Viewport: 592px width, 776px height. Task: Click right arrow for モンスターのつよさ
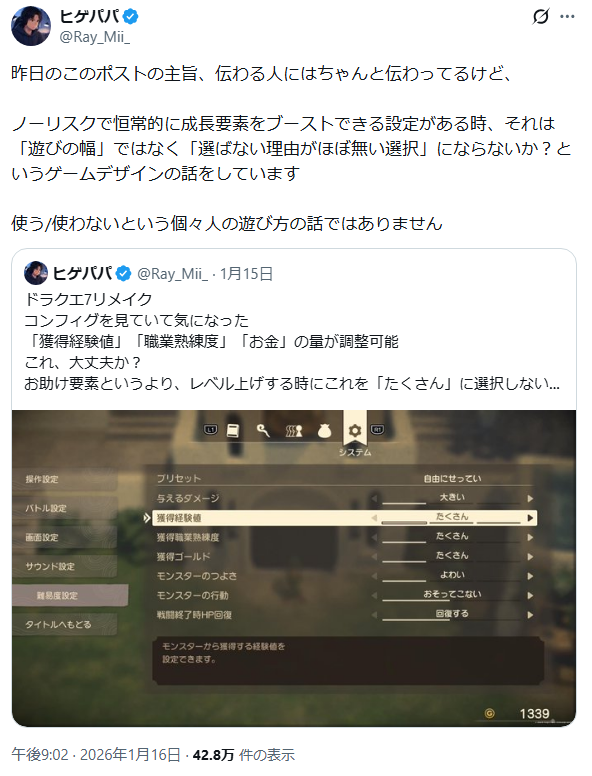(530, 576)
